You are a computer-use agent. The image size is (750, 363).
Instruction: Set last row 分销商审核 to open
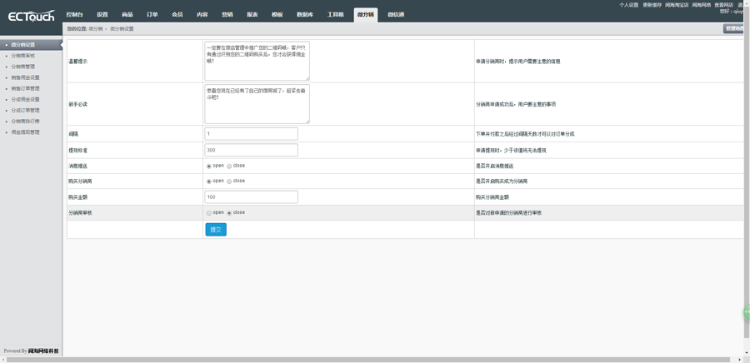[209, 213]
